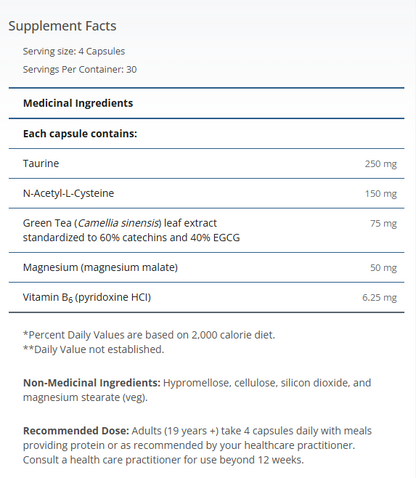
Task: Click the 250 mg Taurine amount
Action: [381, 164]
